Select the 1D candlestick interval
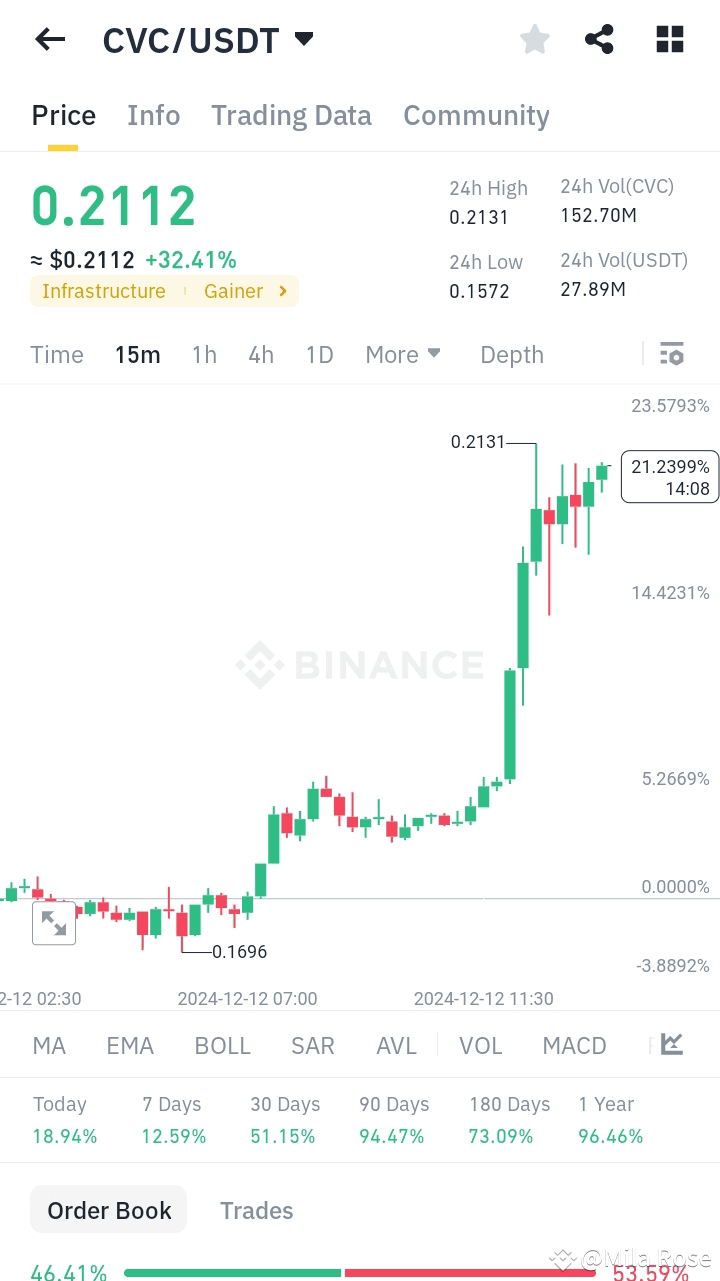The width and height of the screenshot is (720, 1281). coord(319,354)
